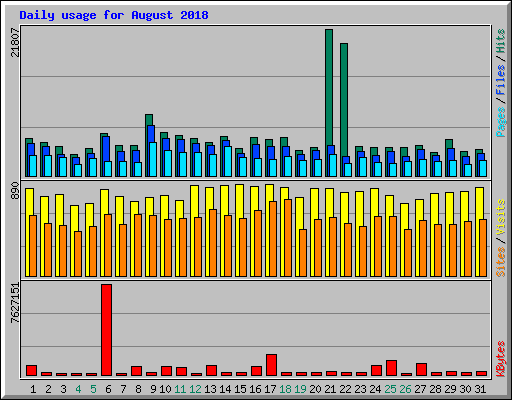Select the red KBytes bar for day 27

tap(421, 370)
